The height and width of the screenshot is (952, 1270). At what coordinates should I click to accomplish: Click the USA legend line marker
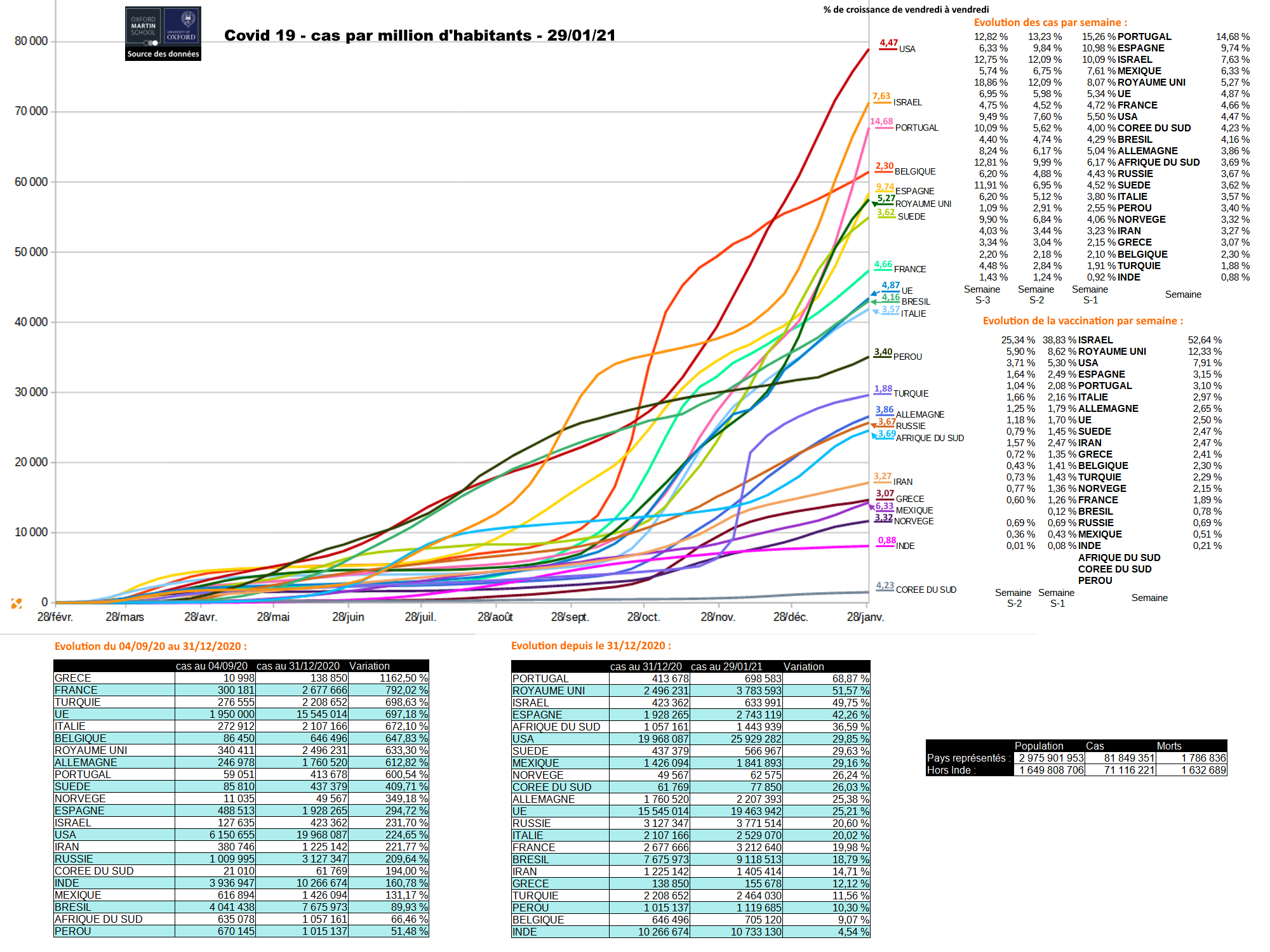(x=888, y=49)
